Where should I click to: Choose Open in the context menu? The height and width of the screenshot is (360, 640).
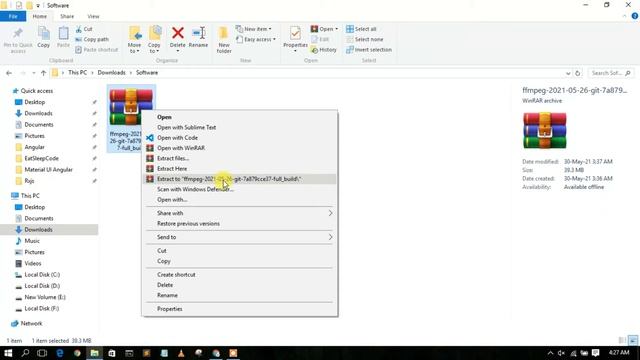tap(240, 117)
